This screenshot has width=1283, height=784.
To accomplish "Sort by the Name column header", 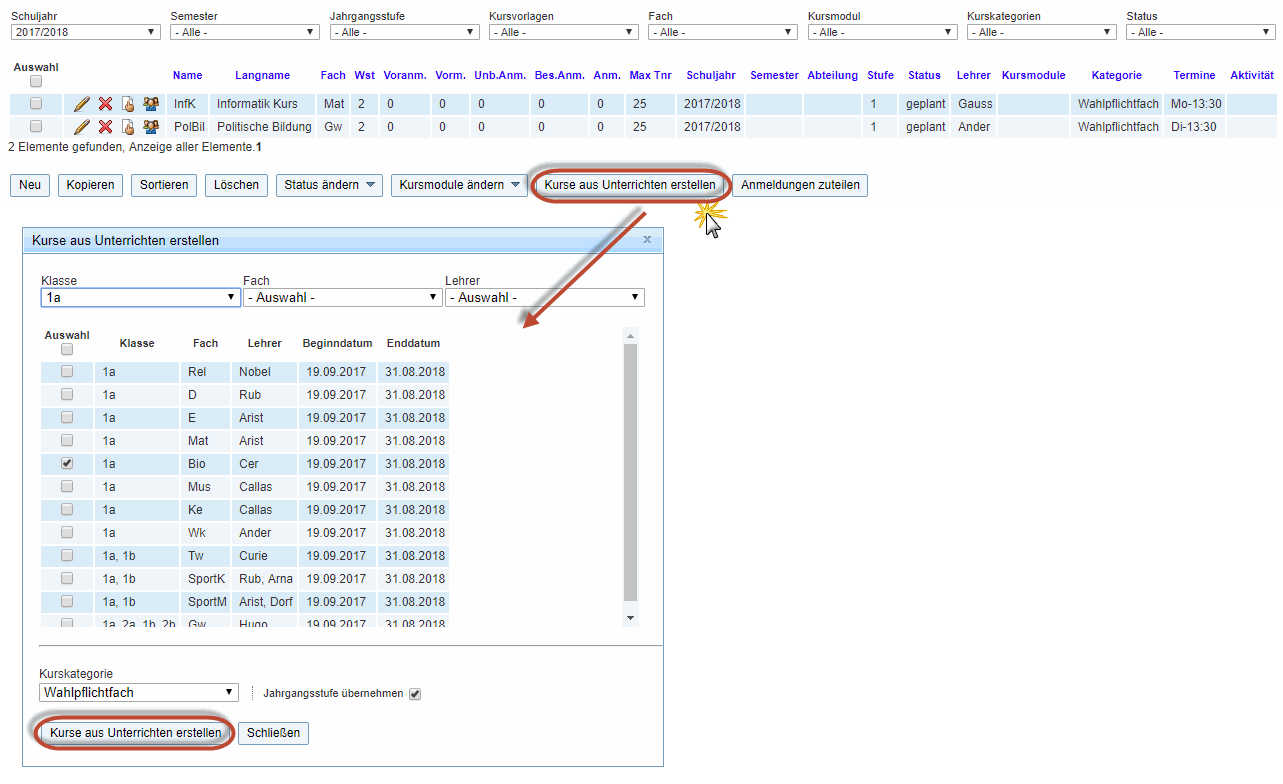I will point(187,75).
